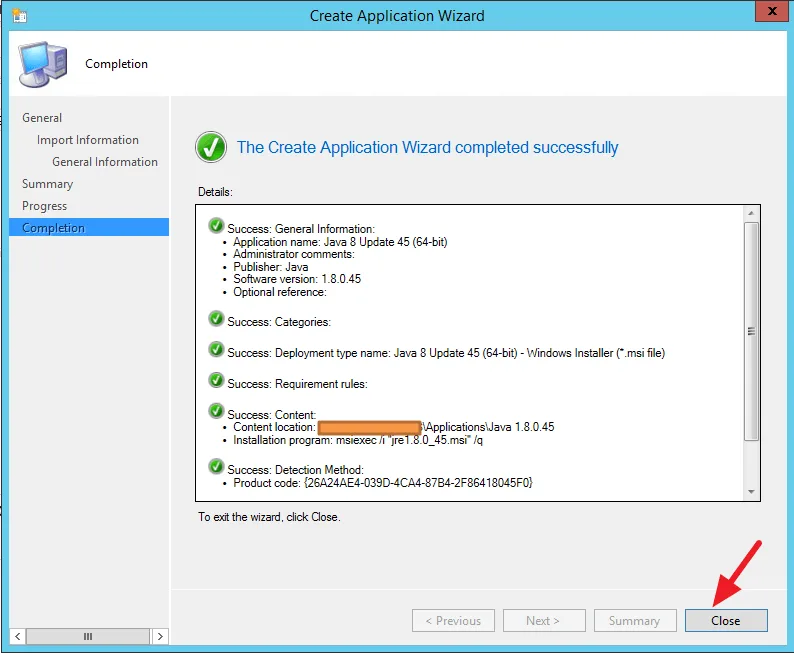This screenshot has width=794, height=653.
Task: Select General step in wizard sidebar
Action: [42, 118]
